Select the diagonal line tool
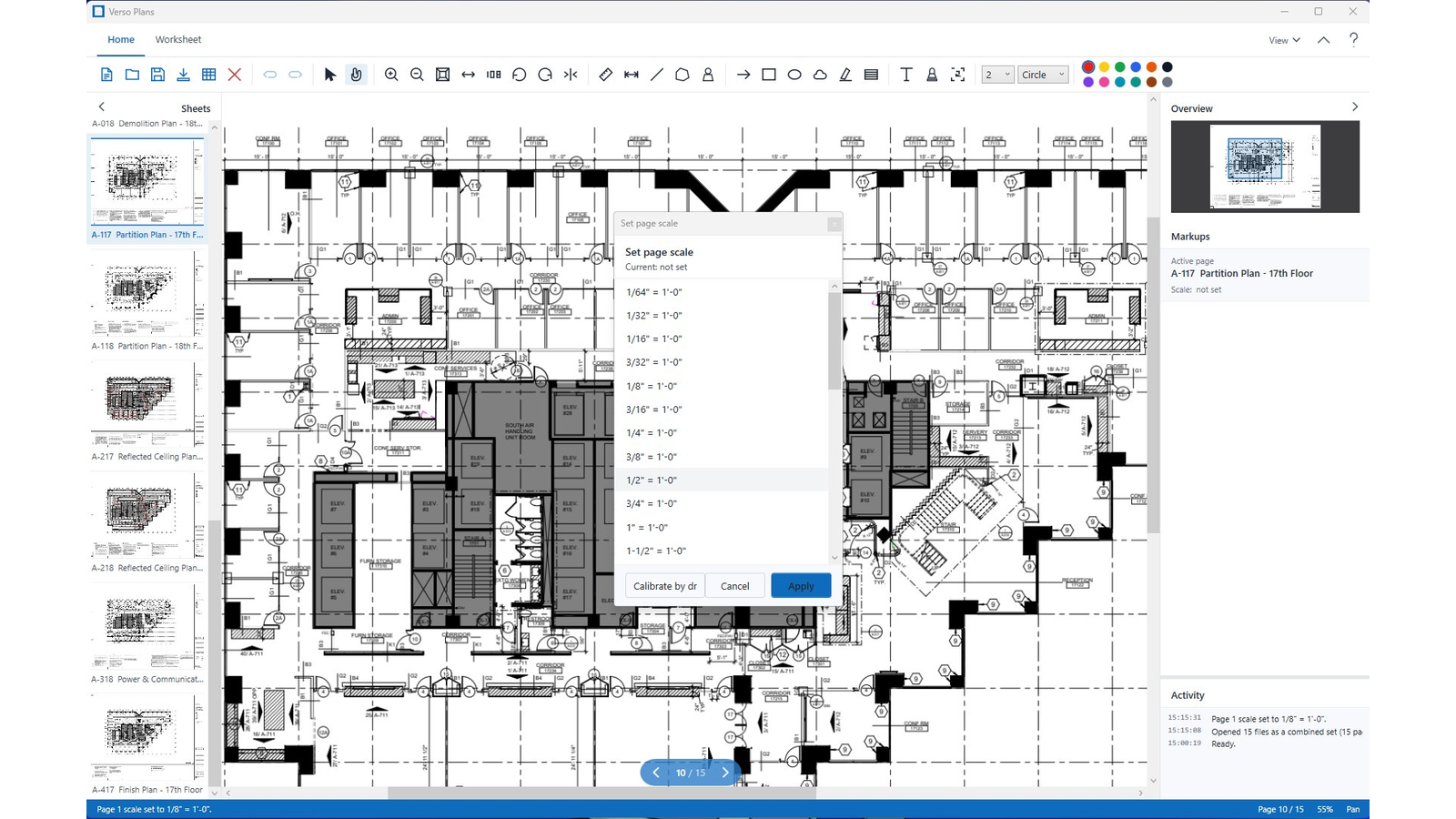 pos(657,75)
